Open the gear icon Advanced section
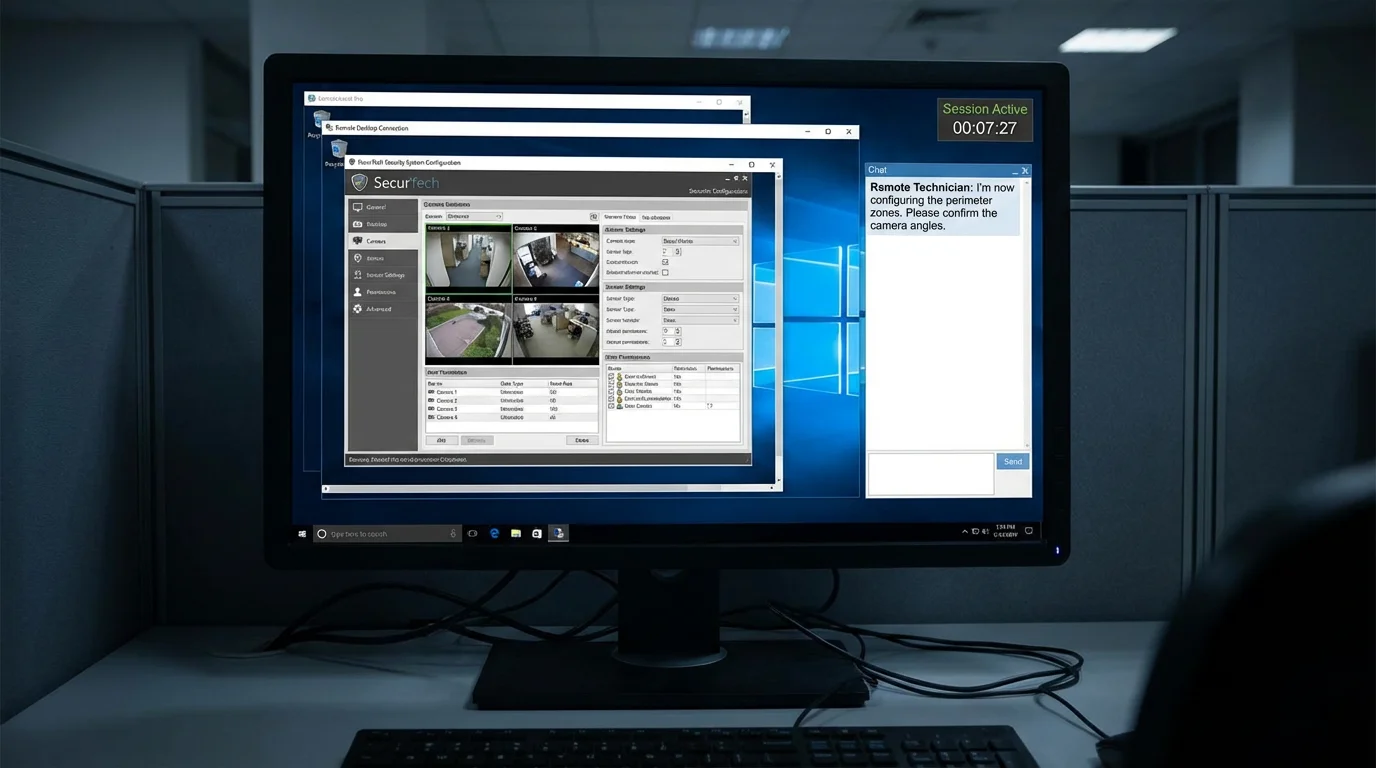The width and height of the screenshot is (1376, 768). tap(358, 309)
